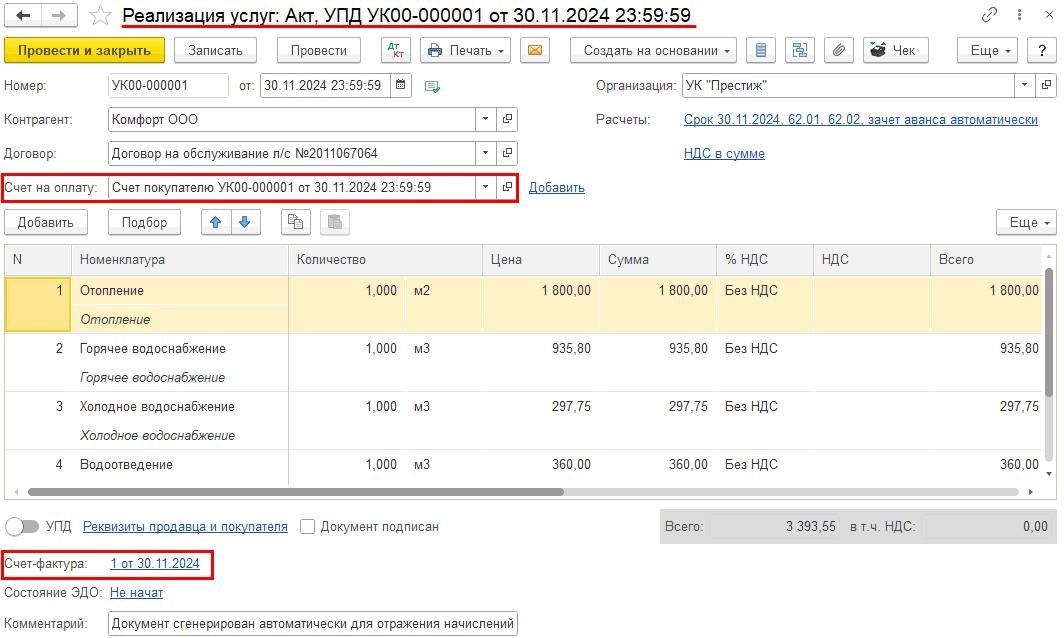Toggle the УПД switch
1064x638 pixels.
tap(22, 527)
